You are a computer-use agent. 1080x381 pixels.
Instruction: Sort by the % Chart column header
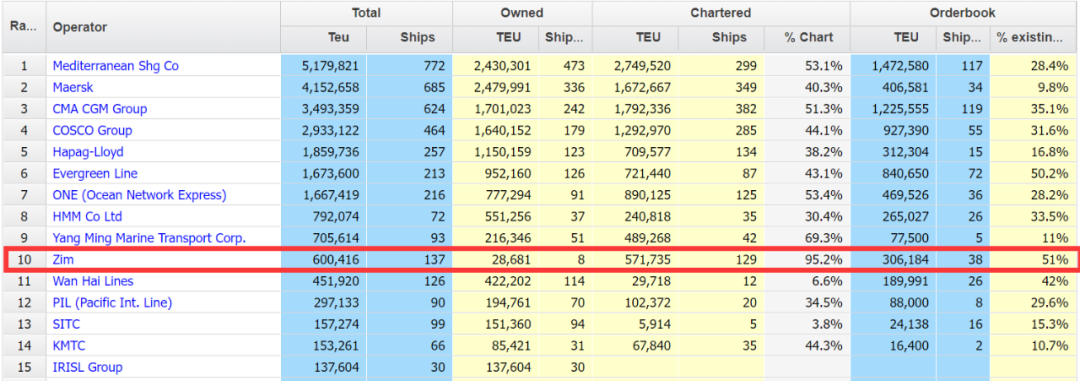click(x=808, y=38)
